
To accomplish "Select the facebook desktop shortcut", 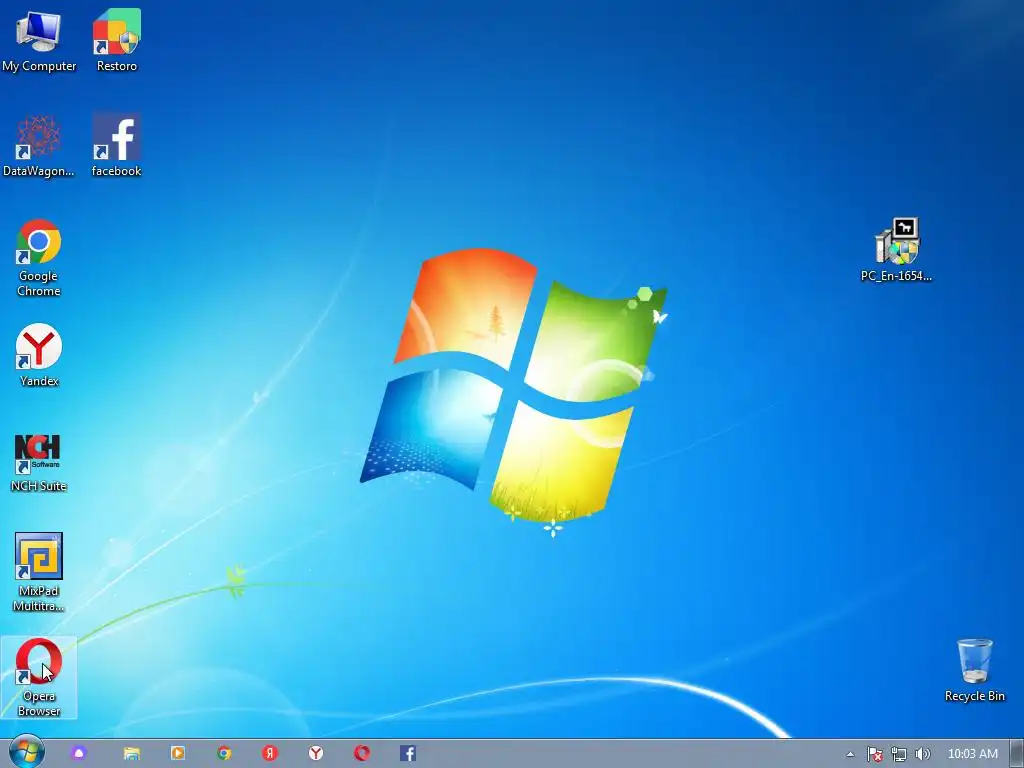I will click(x=116, y=146).
